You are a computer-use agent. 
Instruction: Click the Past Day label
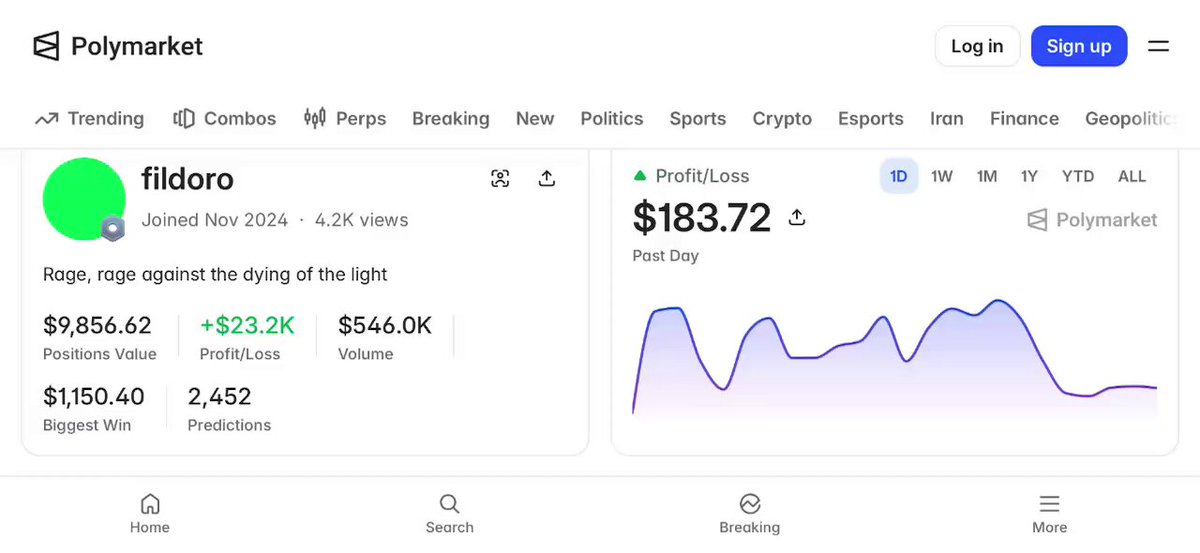(666, 256)
